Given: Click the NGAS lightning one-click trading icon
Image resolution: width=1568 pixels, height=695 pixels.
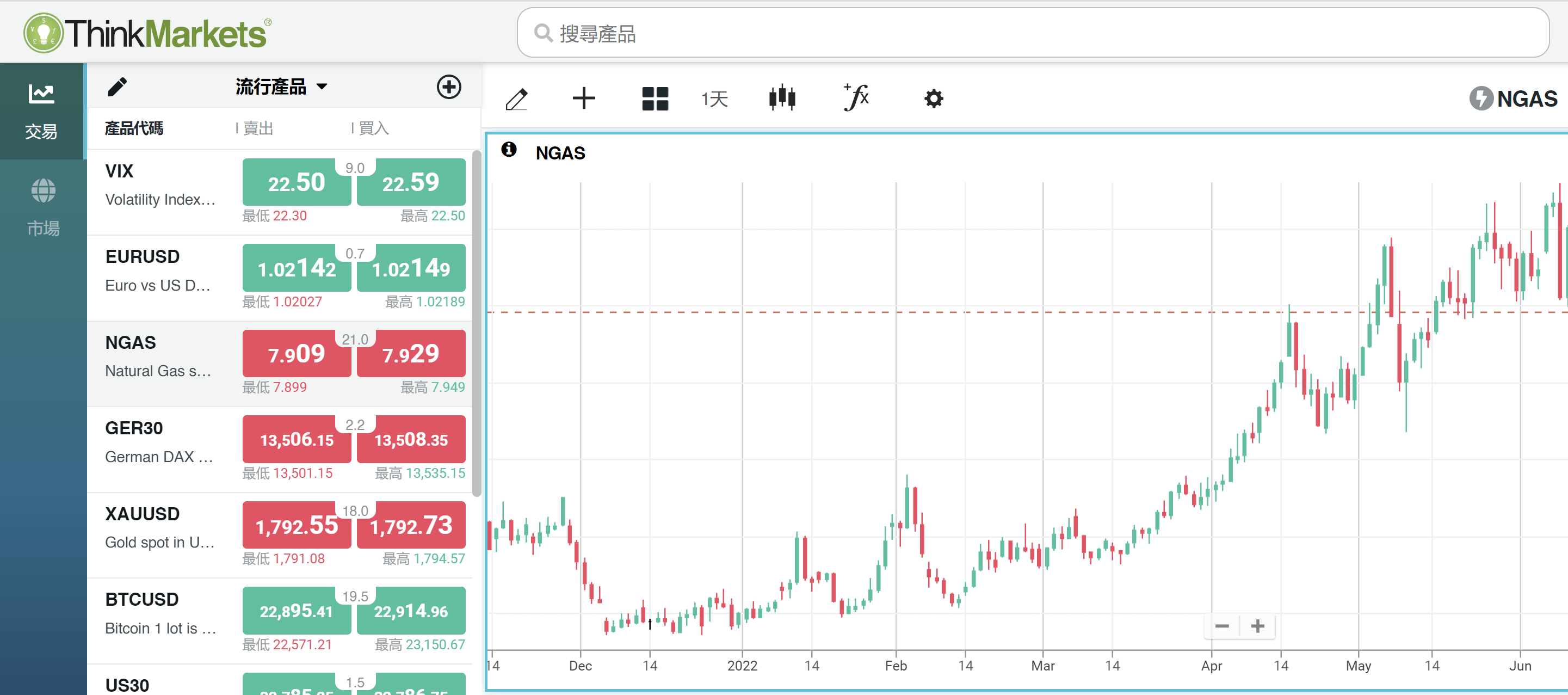Looking at the screenshot, I should [1481, 98].
